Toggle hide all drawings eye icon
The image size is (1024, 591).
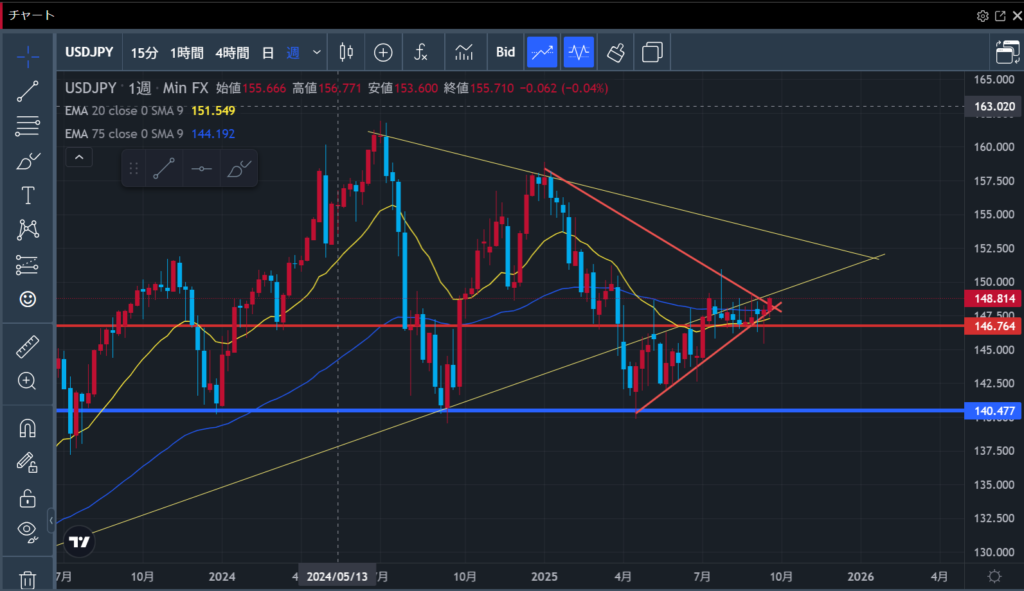coord(27,530)
